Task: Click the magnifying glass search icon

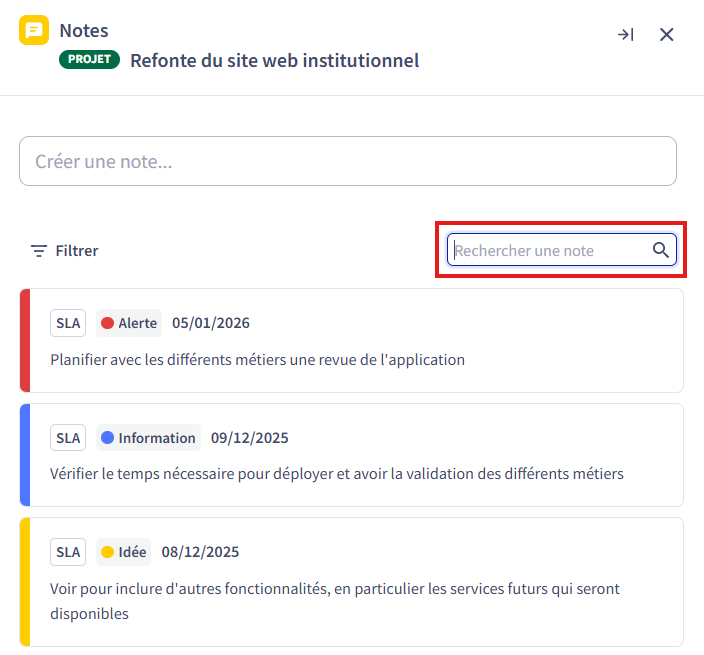Action: [x=661, y=250]
